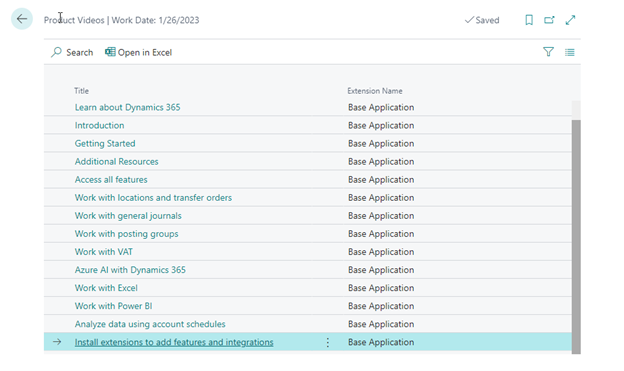Click the Saved status indicator
624x371 pixels.
(482, 20)
